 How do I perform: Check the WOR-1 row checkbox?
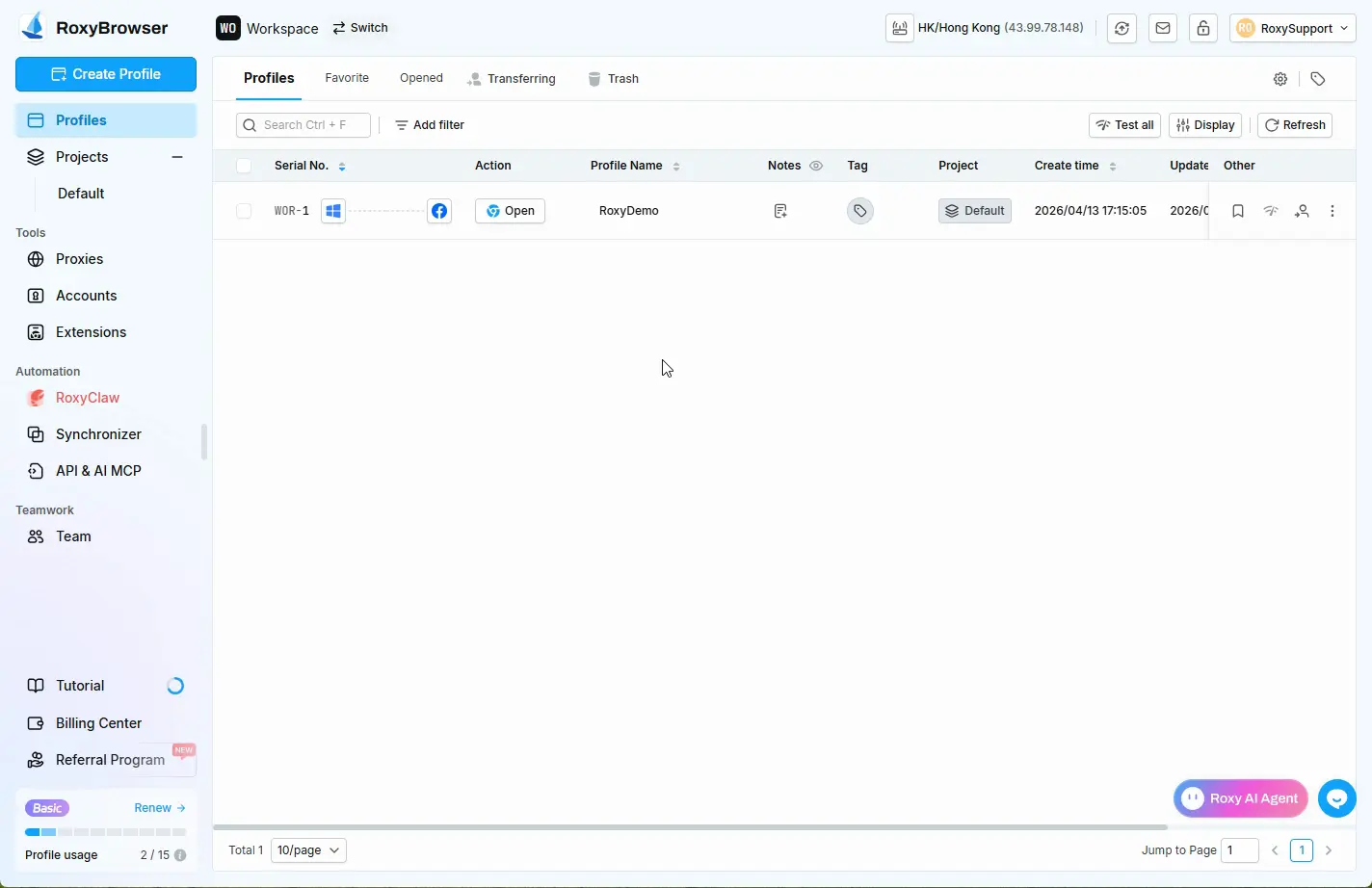click(244, 211)
